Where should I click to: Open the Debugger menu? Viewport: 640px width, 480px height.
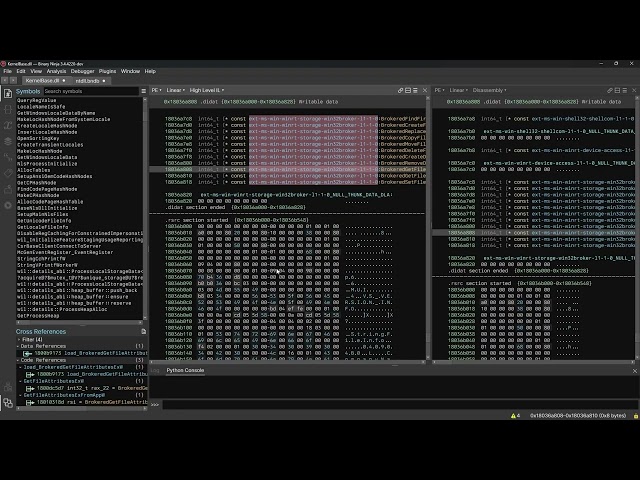pyautogui.click(x=82, y=71)
